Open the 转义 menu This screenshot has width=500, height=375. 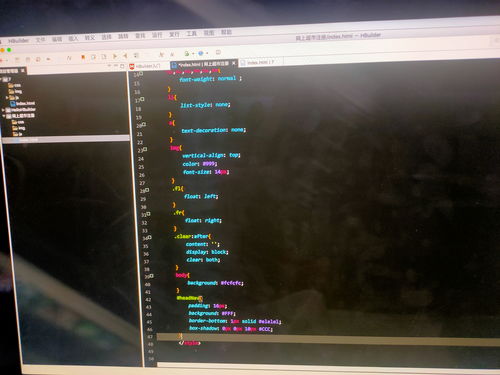pos(89,38)
